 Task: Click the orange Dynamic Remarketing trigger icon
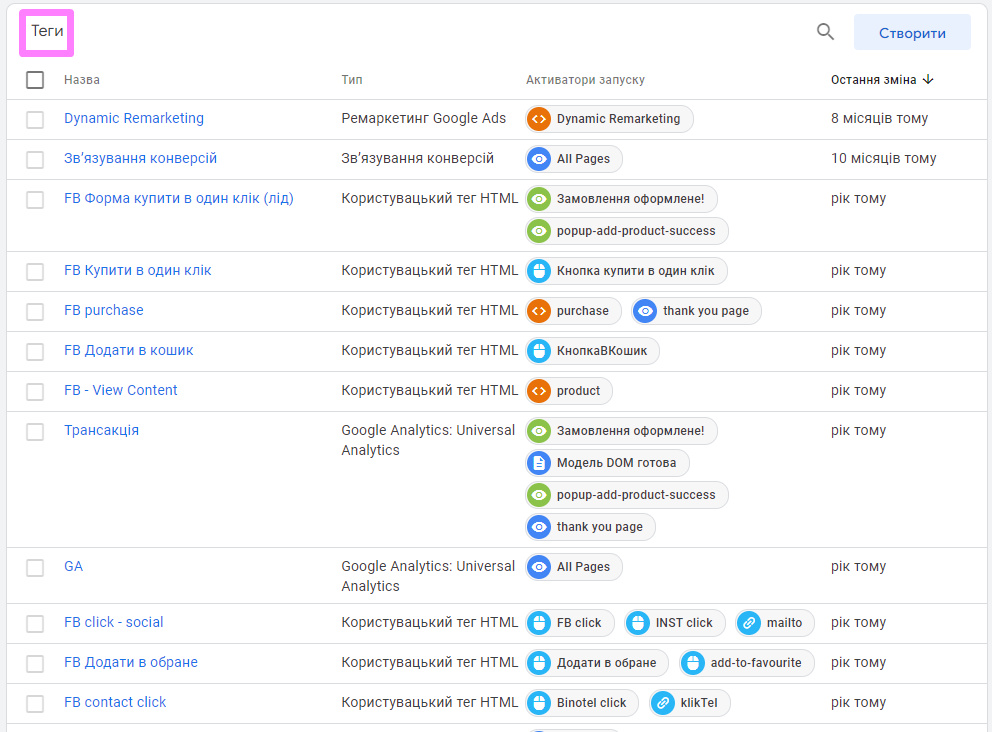tap(539, 119)
